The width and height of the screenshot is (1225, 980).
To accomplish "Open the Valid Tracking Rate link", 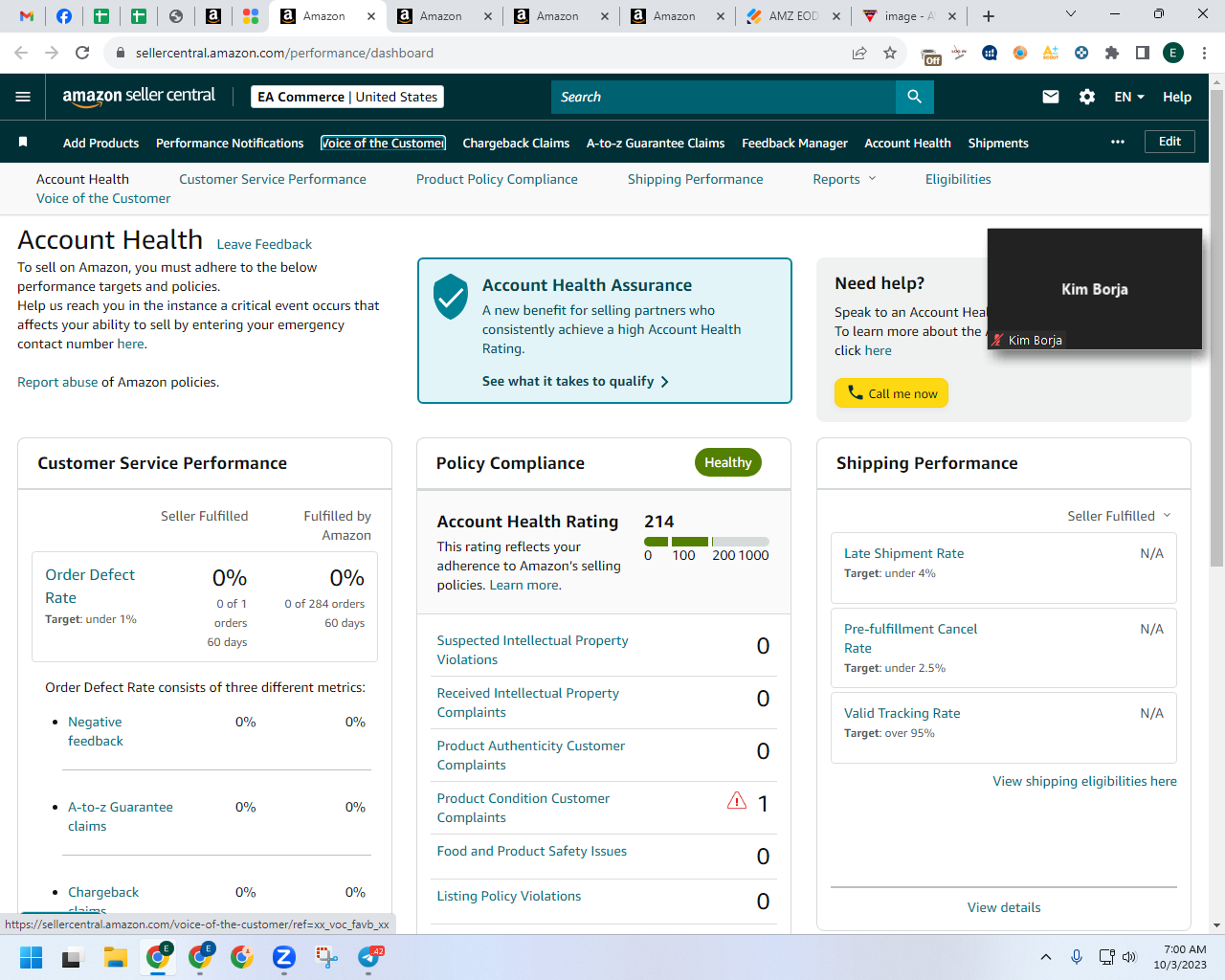I will 902,713.
